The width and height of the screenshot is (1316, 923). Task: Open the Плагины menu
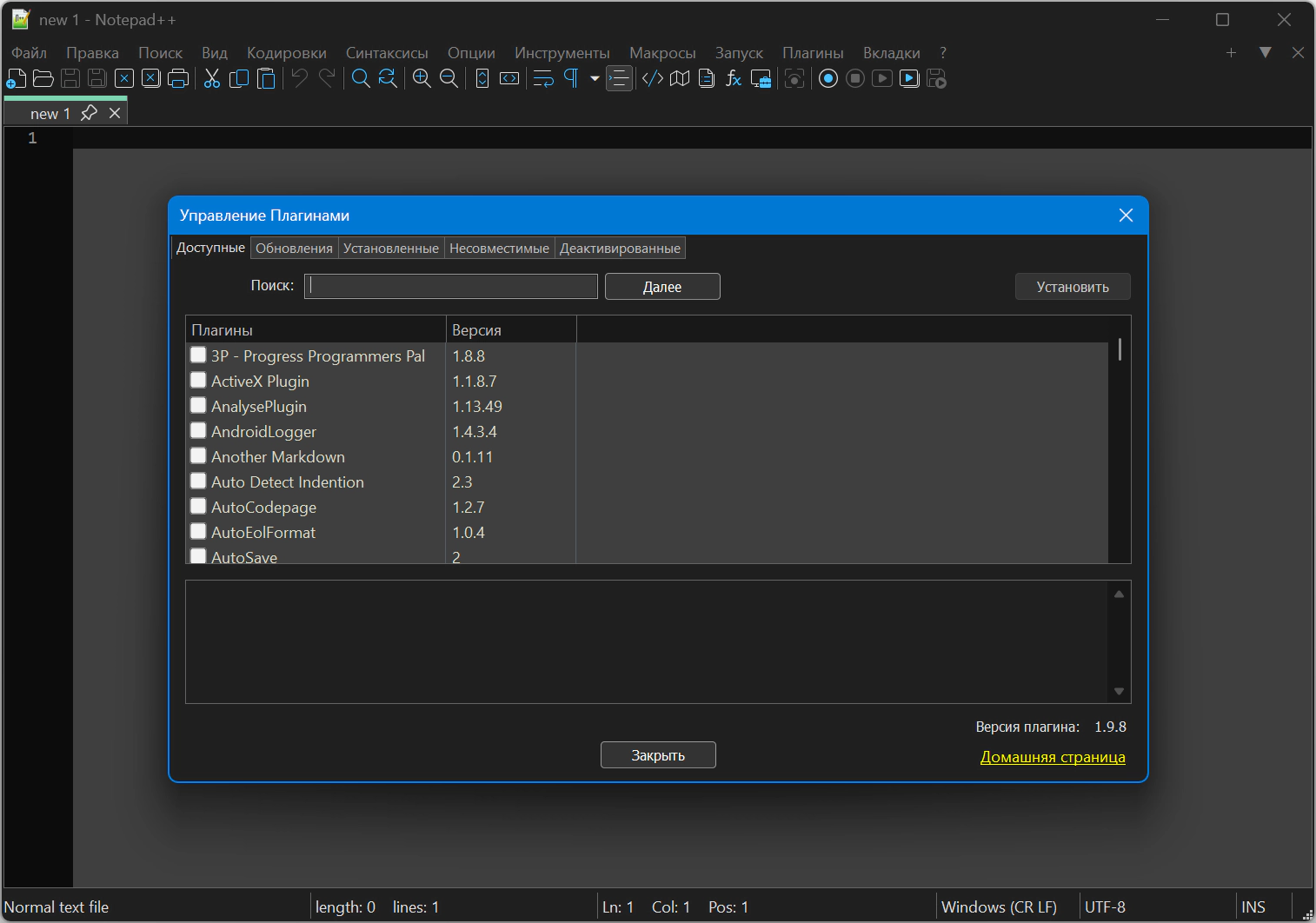pos(813,53)
